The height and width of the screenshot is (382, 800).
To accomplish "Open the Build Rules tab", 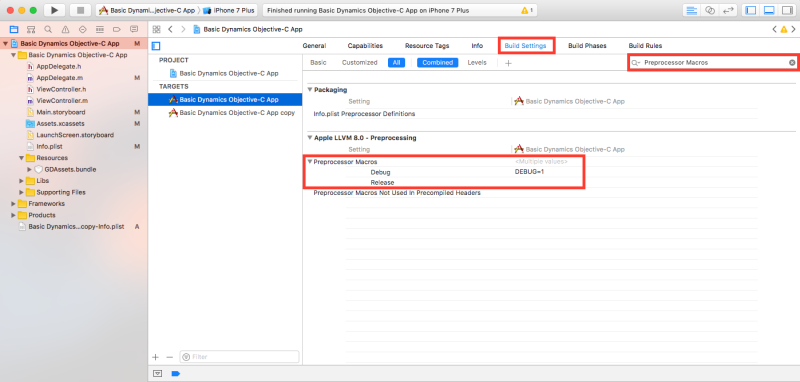I will point(645,46).
